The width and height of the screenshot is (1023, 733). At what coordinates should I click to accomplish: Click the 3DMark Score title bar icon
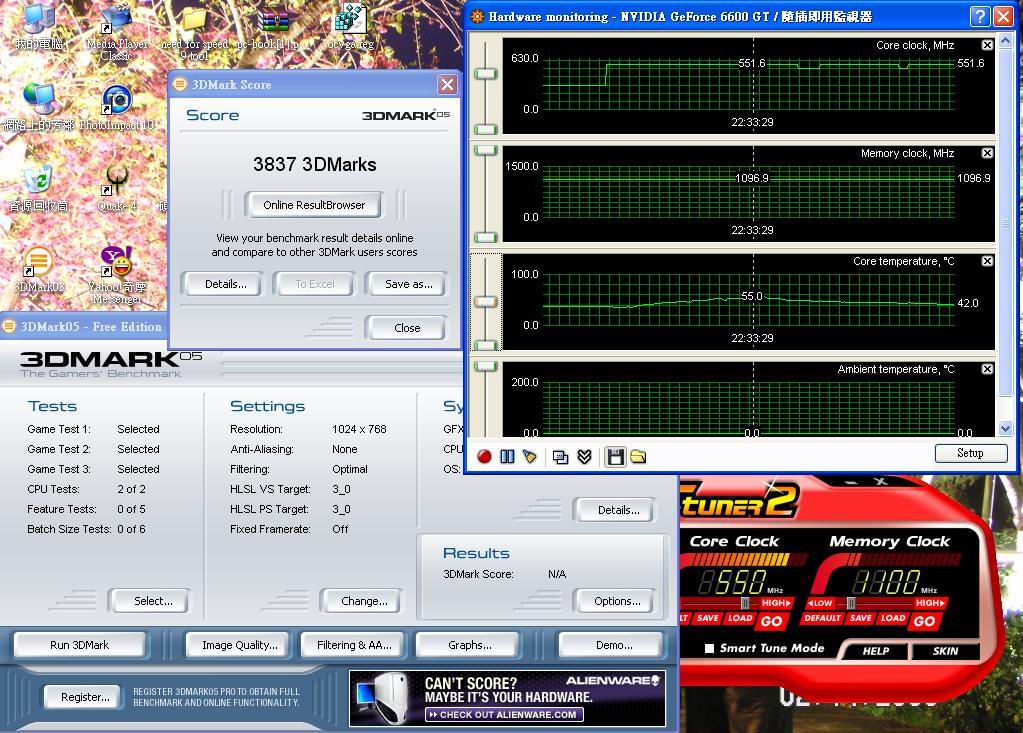click(x=180, y=84)
